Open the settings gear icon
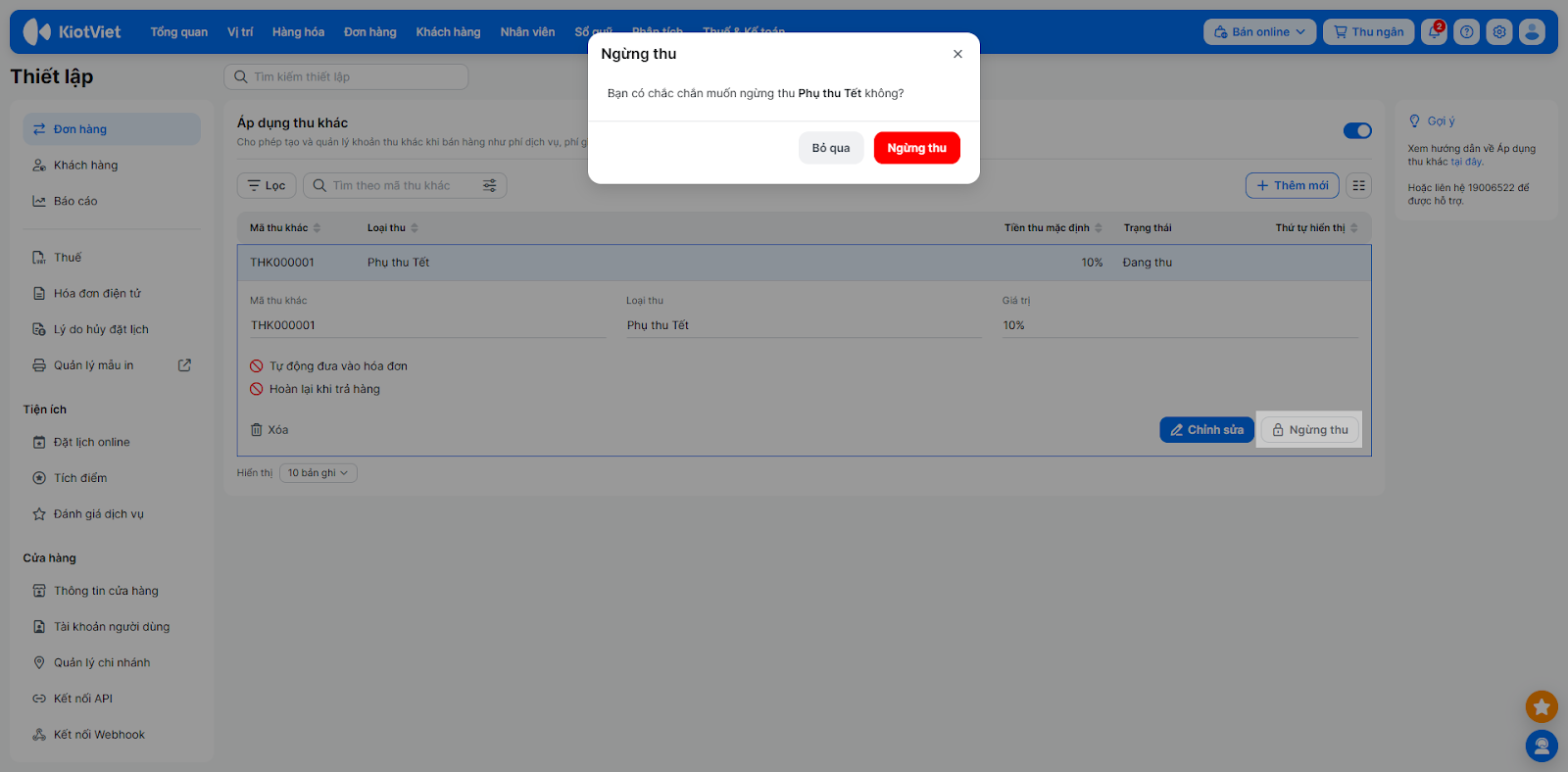The width and height of the screenshot is (1568, 772). (1499, 32)
